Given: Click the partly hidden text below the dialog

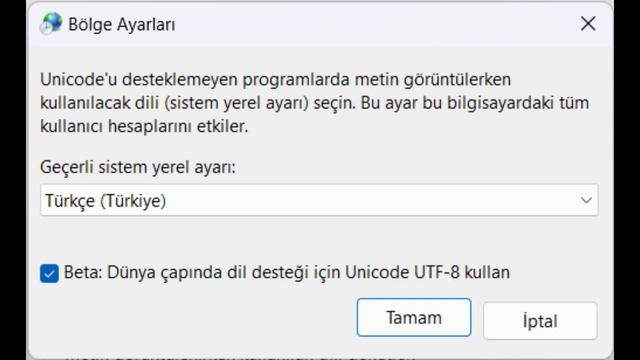Looking at the screenshot, I should point(241,356).
